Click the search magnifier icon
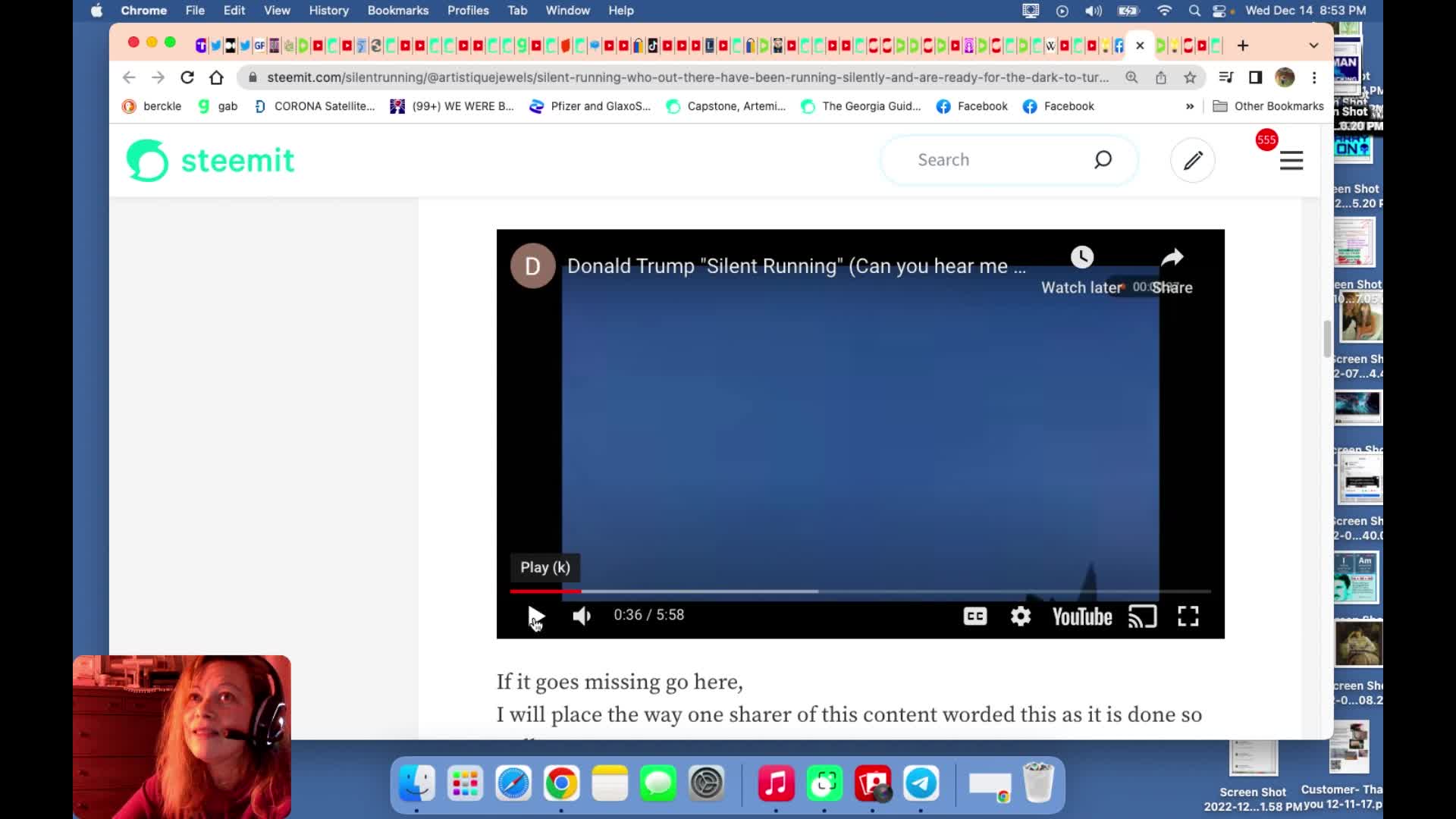This screenshot has width=1456, height=819. pos(1103,159)
